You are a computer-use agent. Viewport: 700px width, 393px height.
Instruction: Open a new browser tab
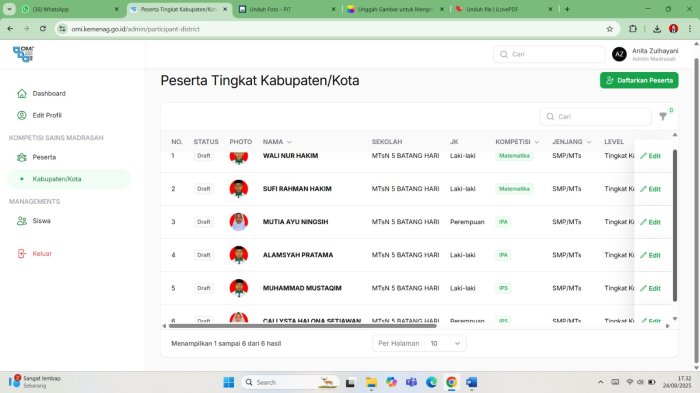(x=567, y=9)
